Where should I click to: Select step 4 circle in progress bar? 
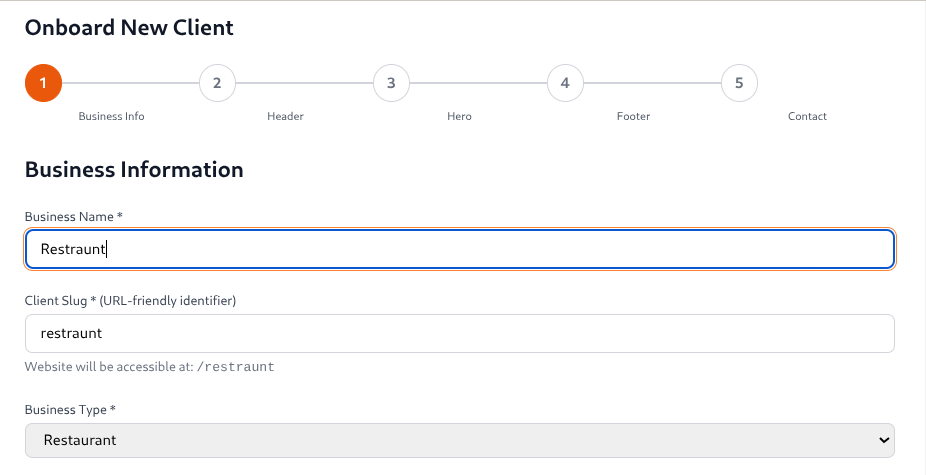point(565,83)
